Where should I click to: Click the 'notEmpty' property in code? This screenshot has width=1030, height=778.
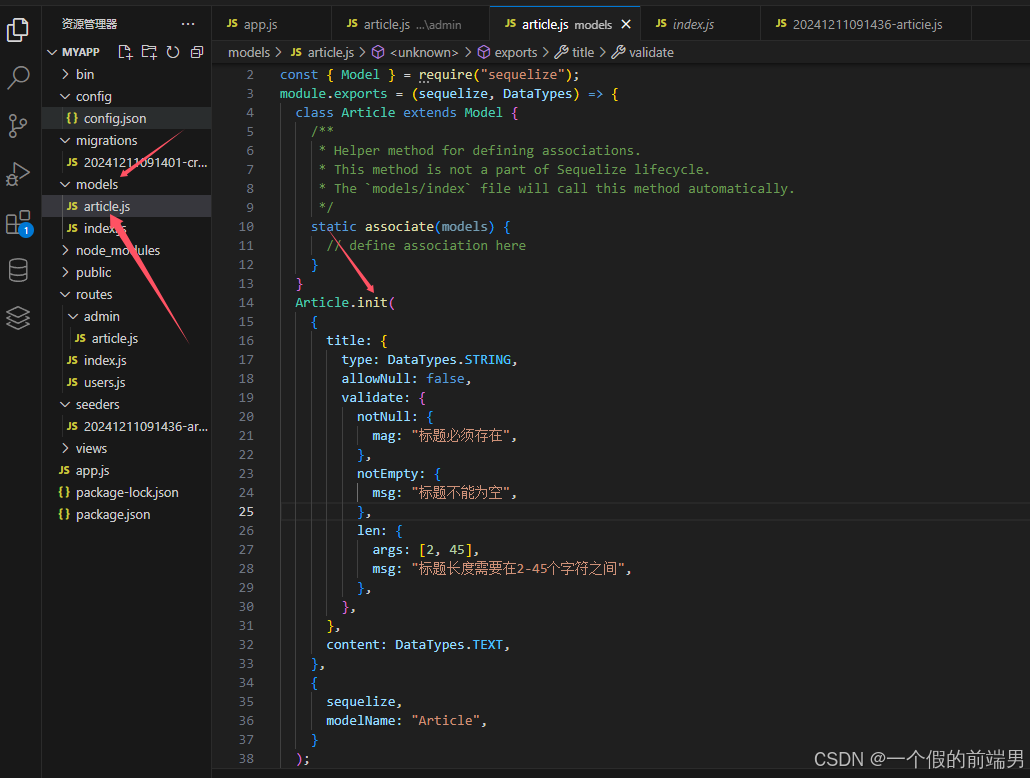[x=388, y=474]
